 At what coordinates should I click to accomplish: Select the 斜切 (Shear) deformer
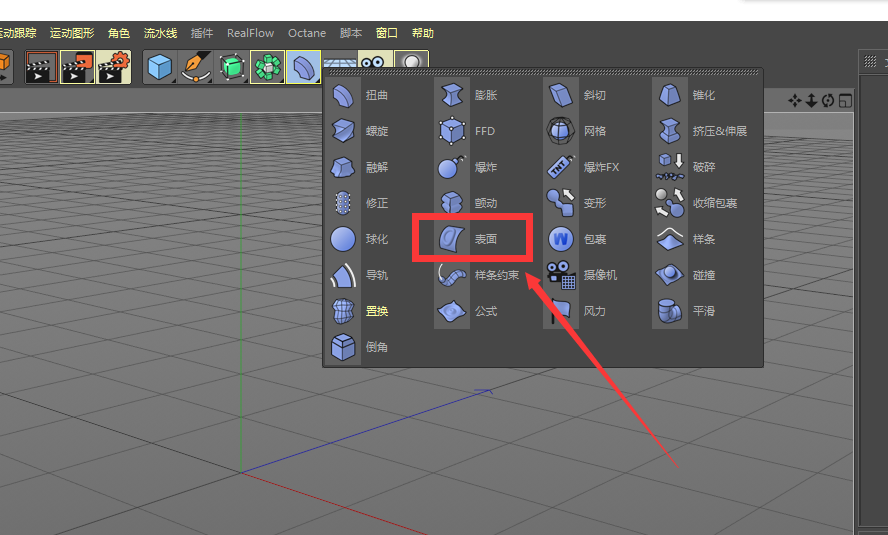[577, 95]
